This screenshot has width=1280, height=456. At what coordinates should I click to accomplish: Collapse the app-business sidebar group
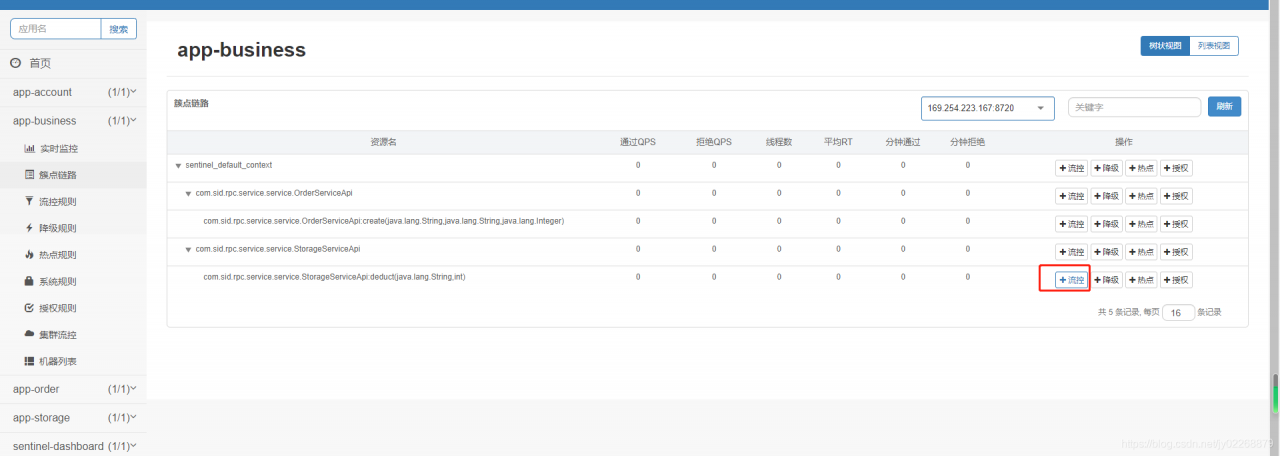pos(73,121)
